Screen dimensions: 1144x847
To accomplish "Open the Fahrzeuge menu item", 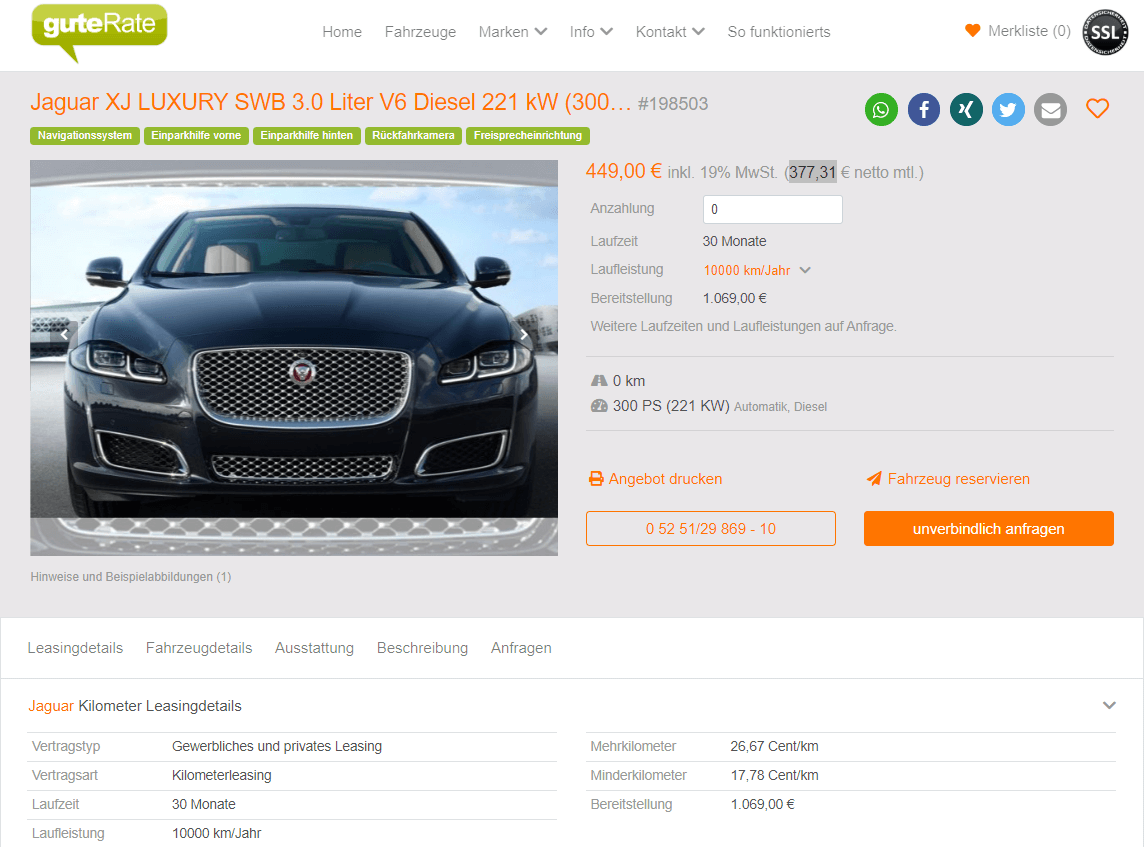I will point(420,32).
